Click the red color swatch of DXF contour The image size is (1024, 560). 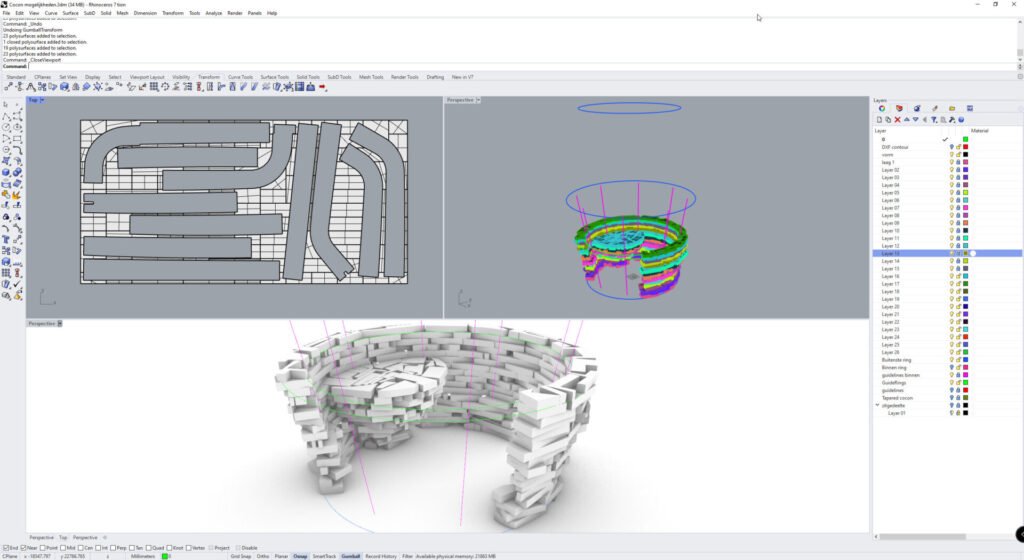coord(965,147)
